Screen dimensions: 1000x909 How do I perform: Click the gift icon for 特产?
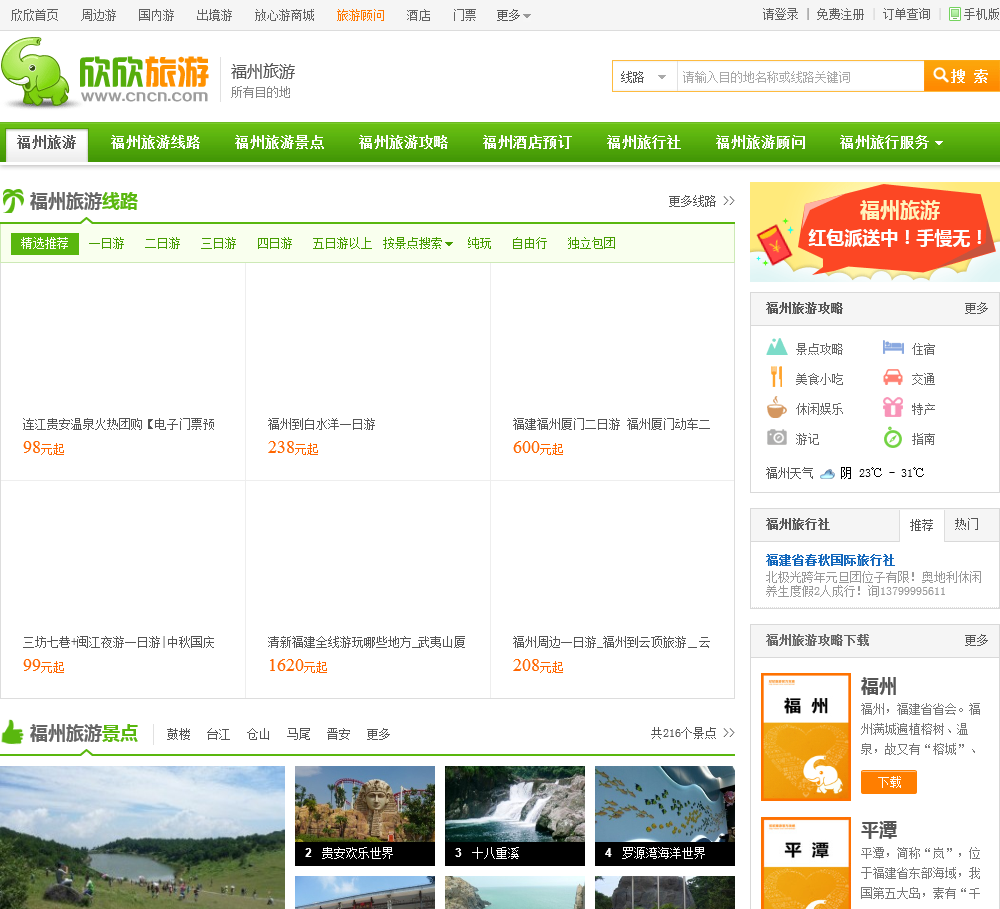point(893,406)
